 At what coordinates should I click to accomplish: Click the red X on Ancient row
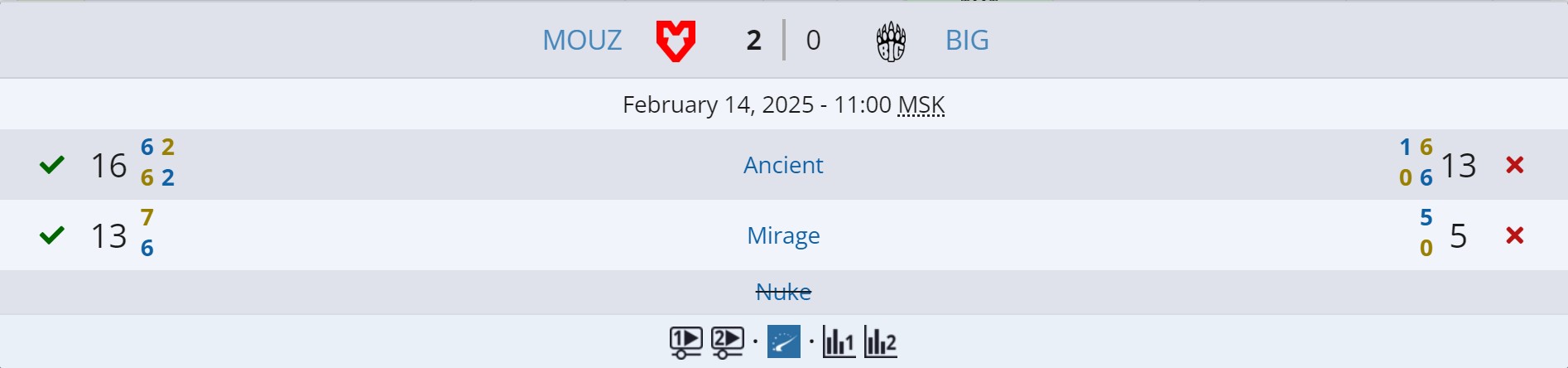[x=1515, y=165]
